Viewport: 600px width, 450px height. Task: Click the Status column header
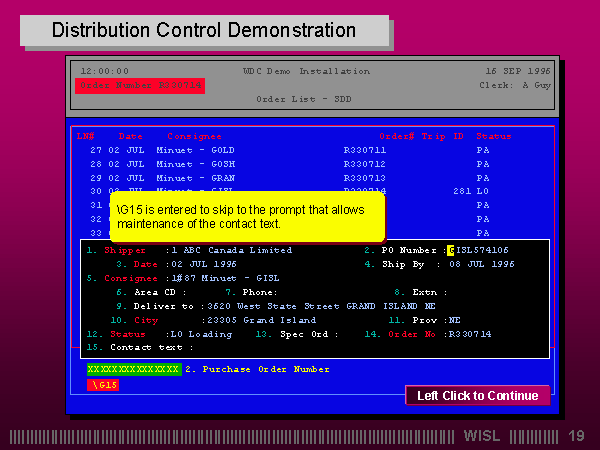click(494, 136)
